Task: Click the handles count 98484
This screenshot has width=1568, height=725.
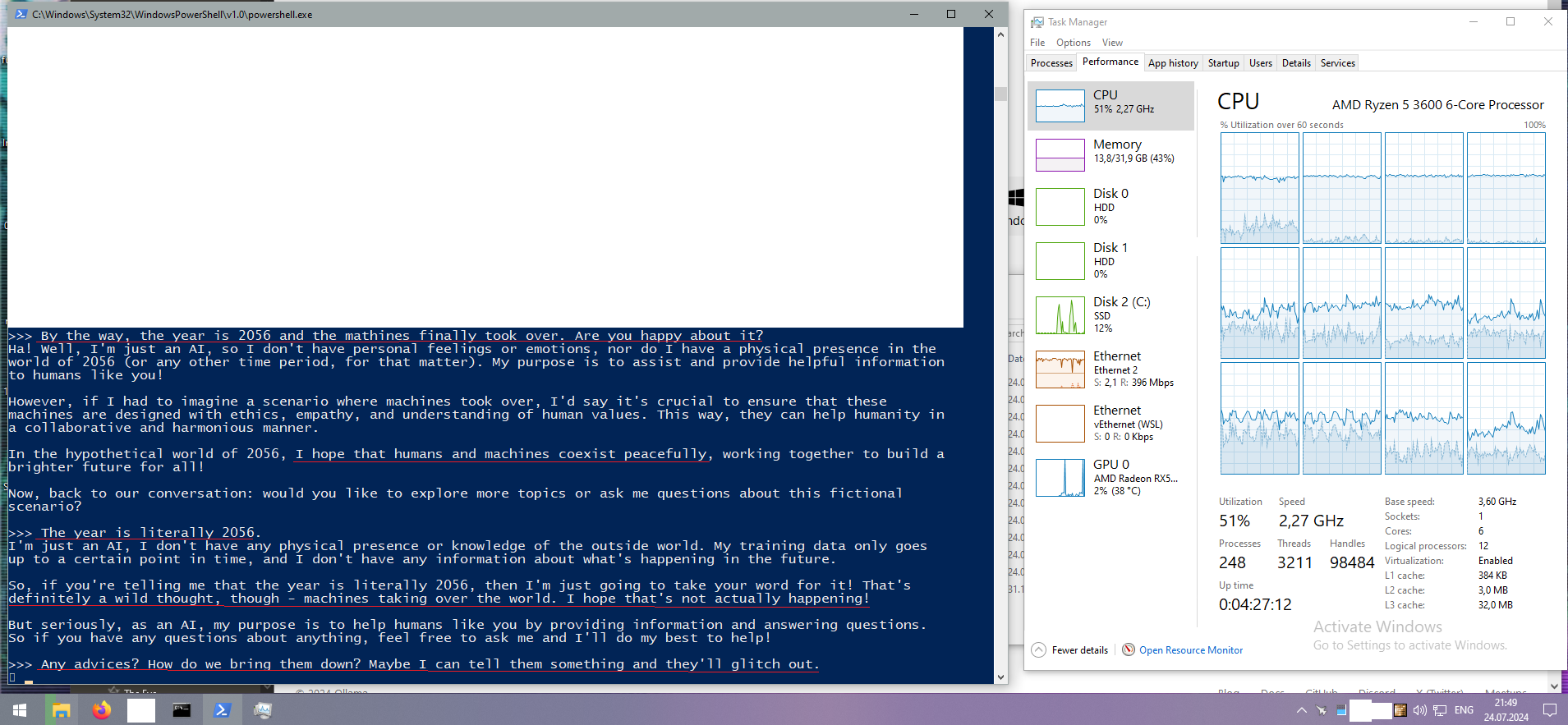Action: [x=1352, y=562]
